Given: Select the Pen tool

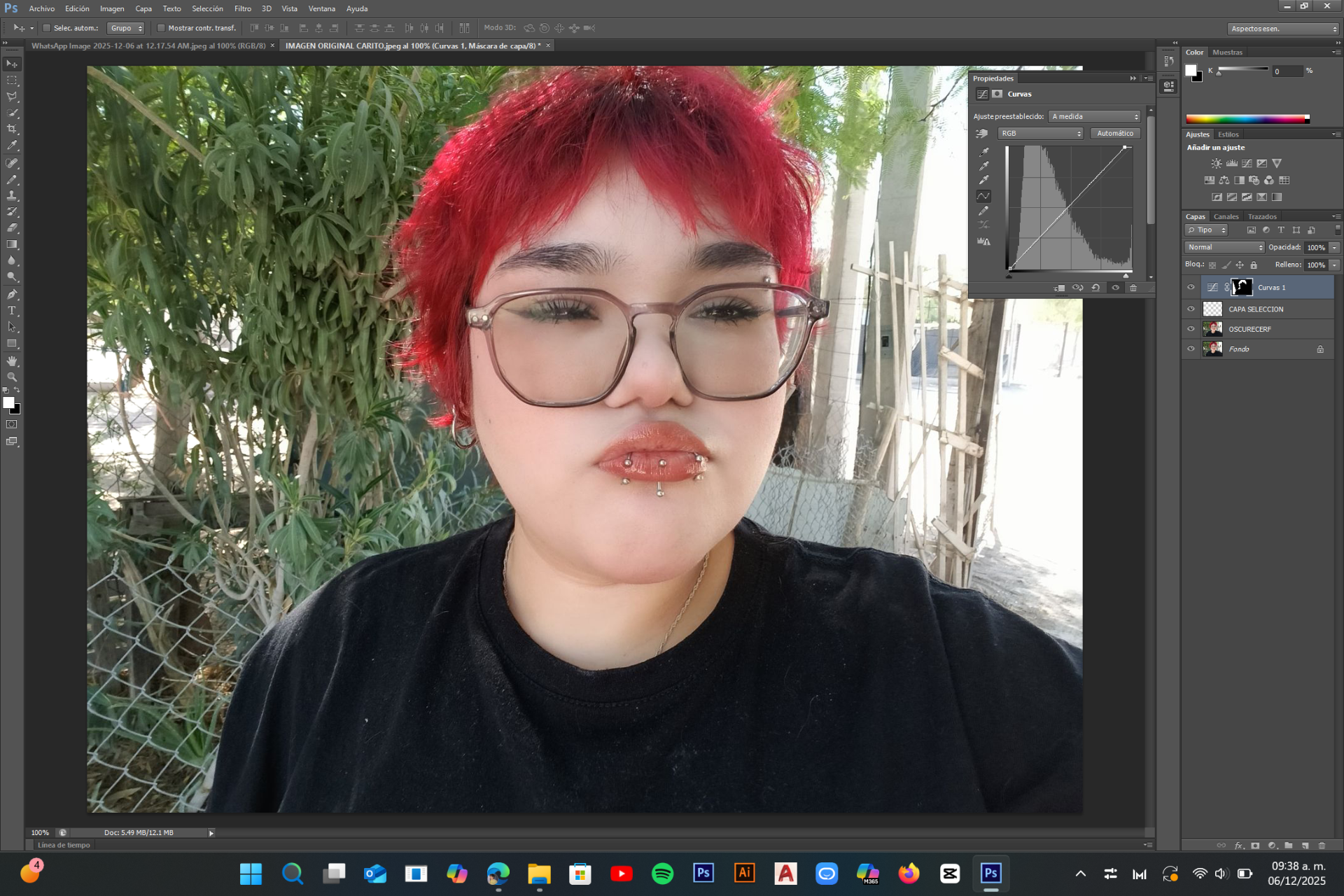Looking at the screenshot, I should (12, 294).
